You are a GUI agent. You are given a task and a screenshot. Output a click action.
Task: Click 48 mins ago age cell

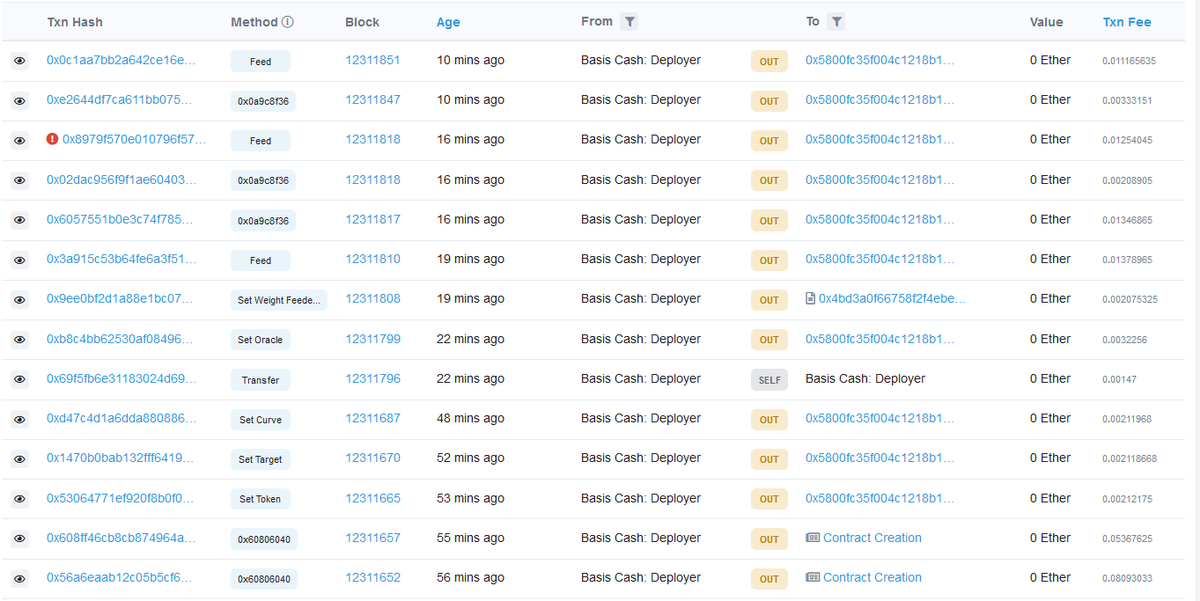(x=470, y=419)
